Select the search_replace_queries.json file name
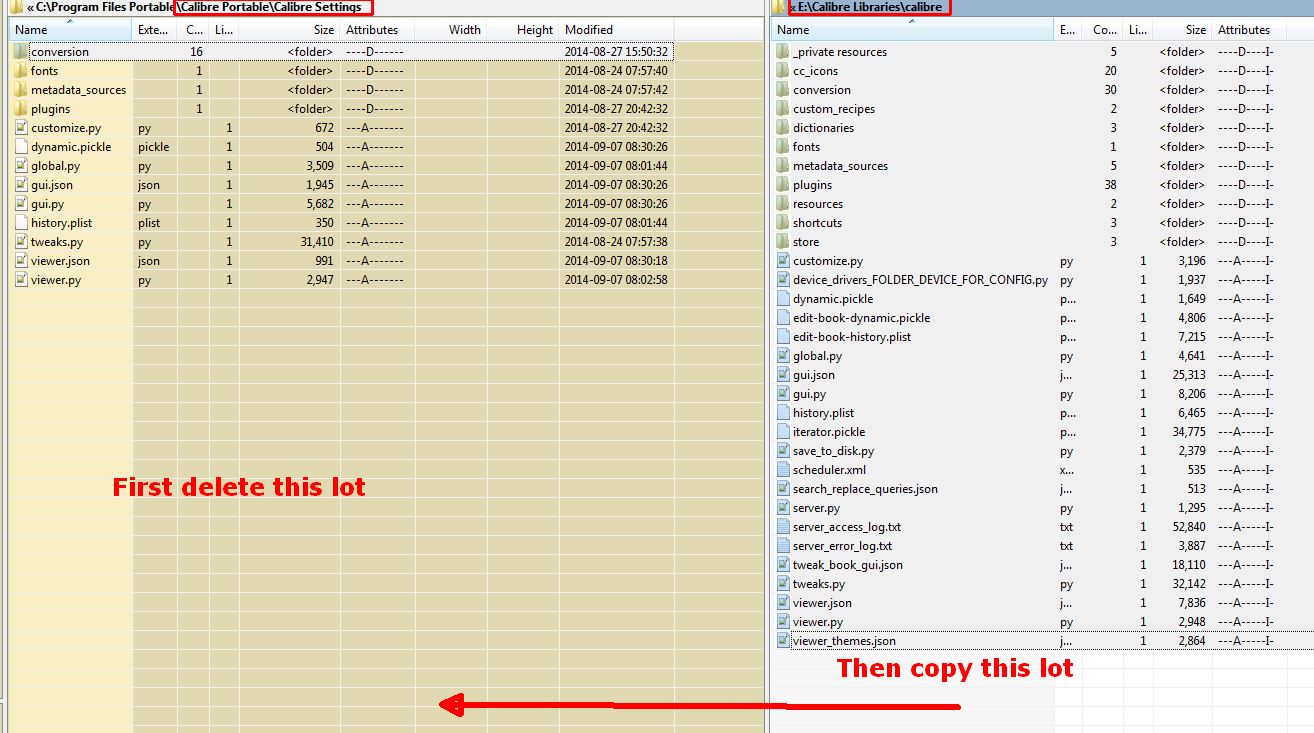This screenshot has width=1314, height=733. coord(865,489)
